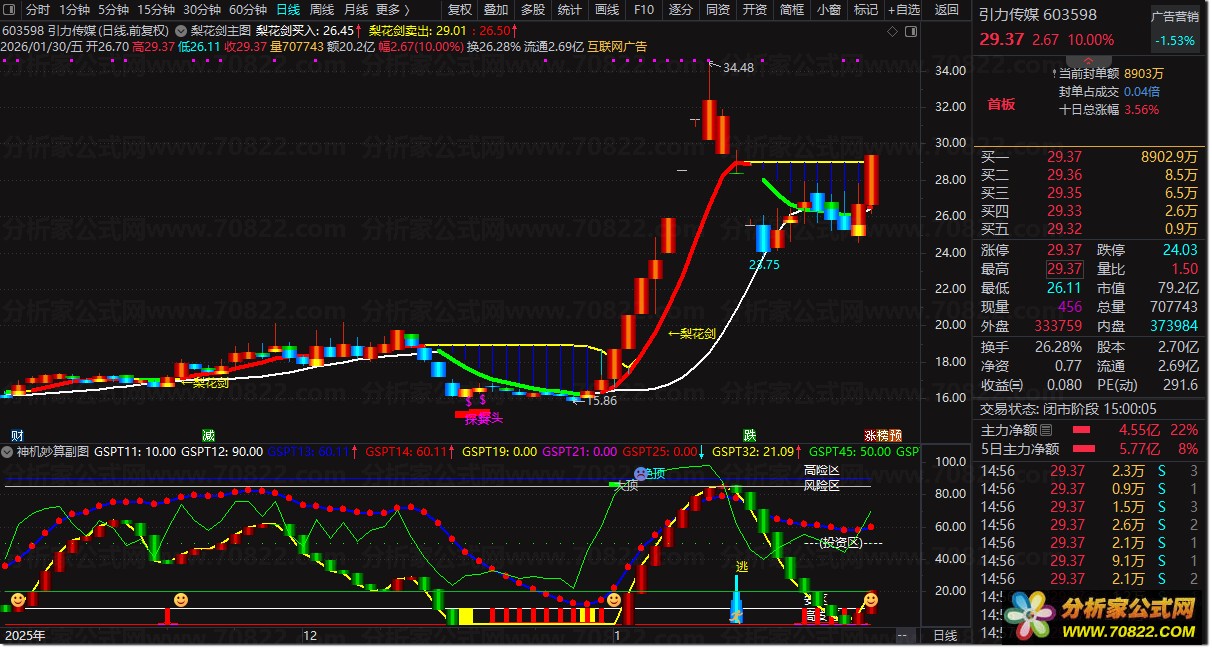
Task: Click the square icon above the price axis
Action: point(910,30)
